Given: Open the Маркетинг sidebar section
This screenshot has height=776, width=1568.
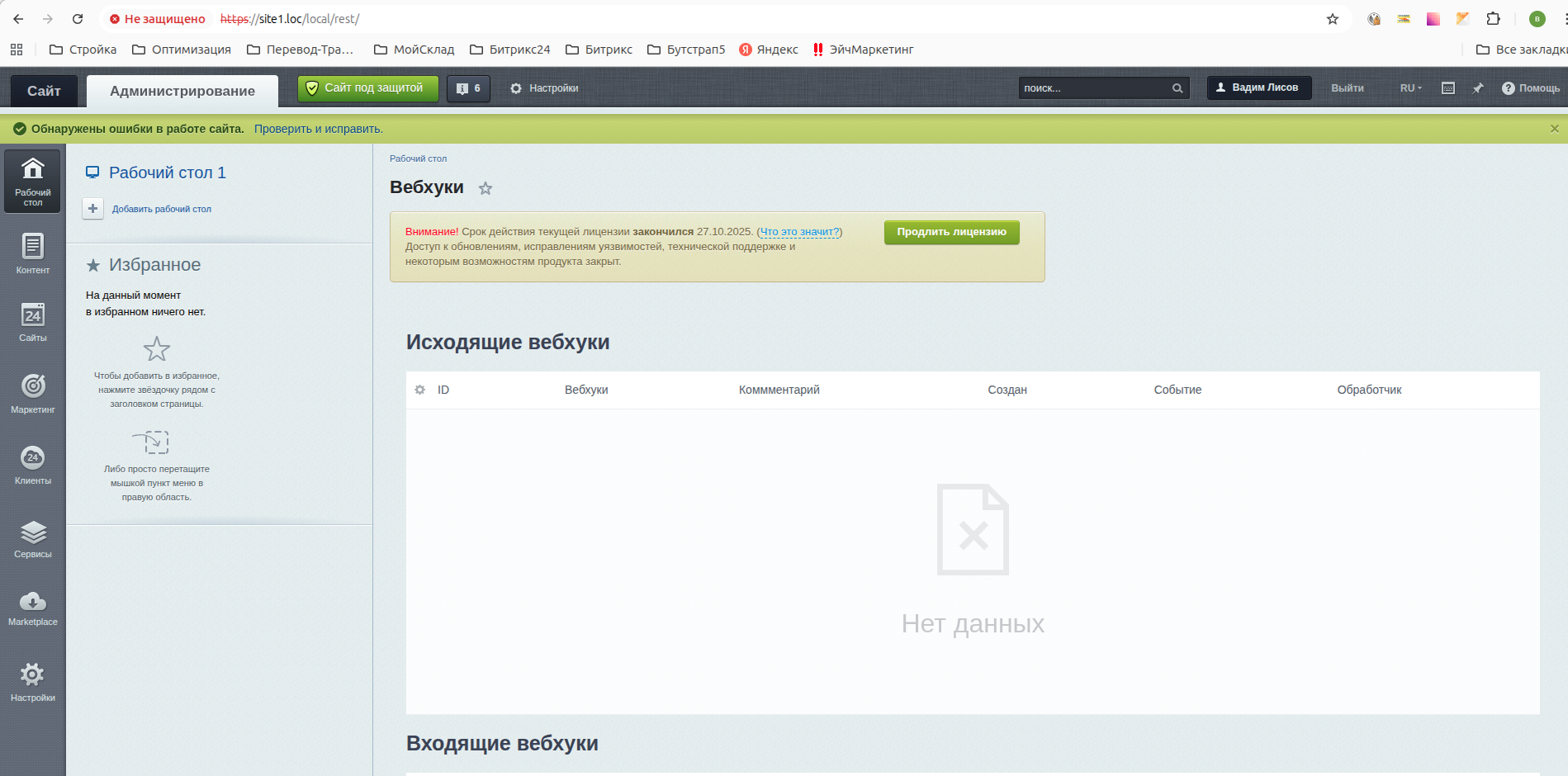Looking at the screenshot, I should [32, 392].
